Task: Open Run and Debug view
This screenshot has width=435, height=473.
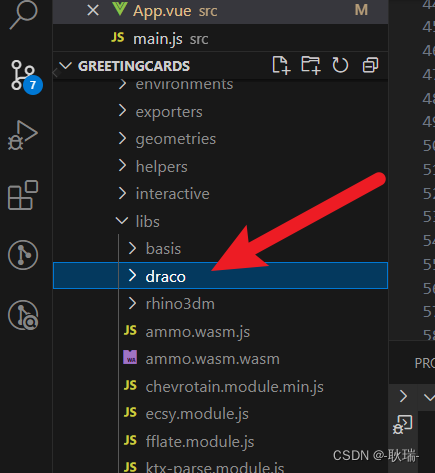Action: pyautogui.click(x=23, y=135)
